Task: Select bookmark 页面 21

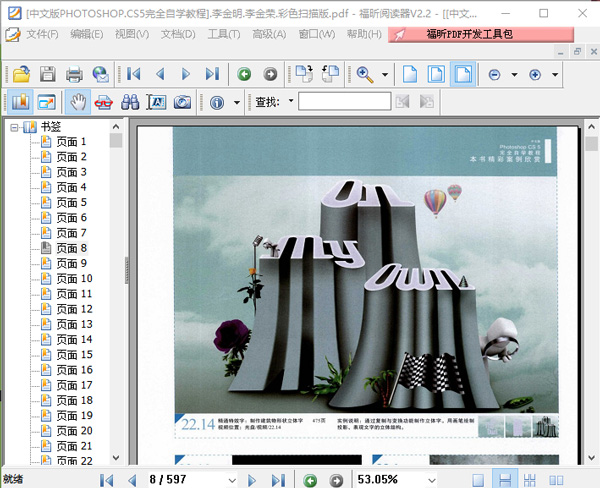Action: 74,446
